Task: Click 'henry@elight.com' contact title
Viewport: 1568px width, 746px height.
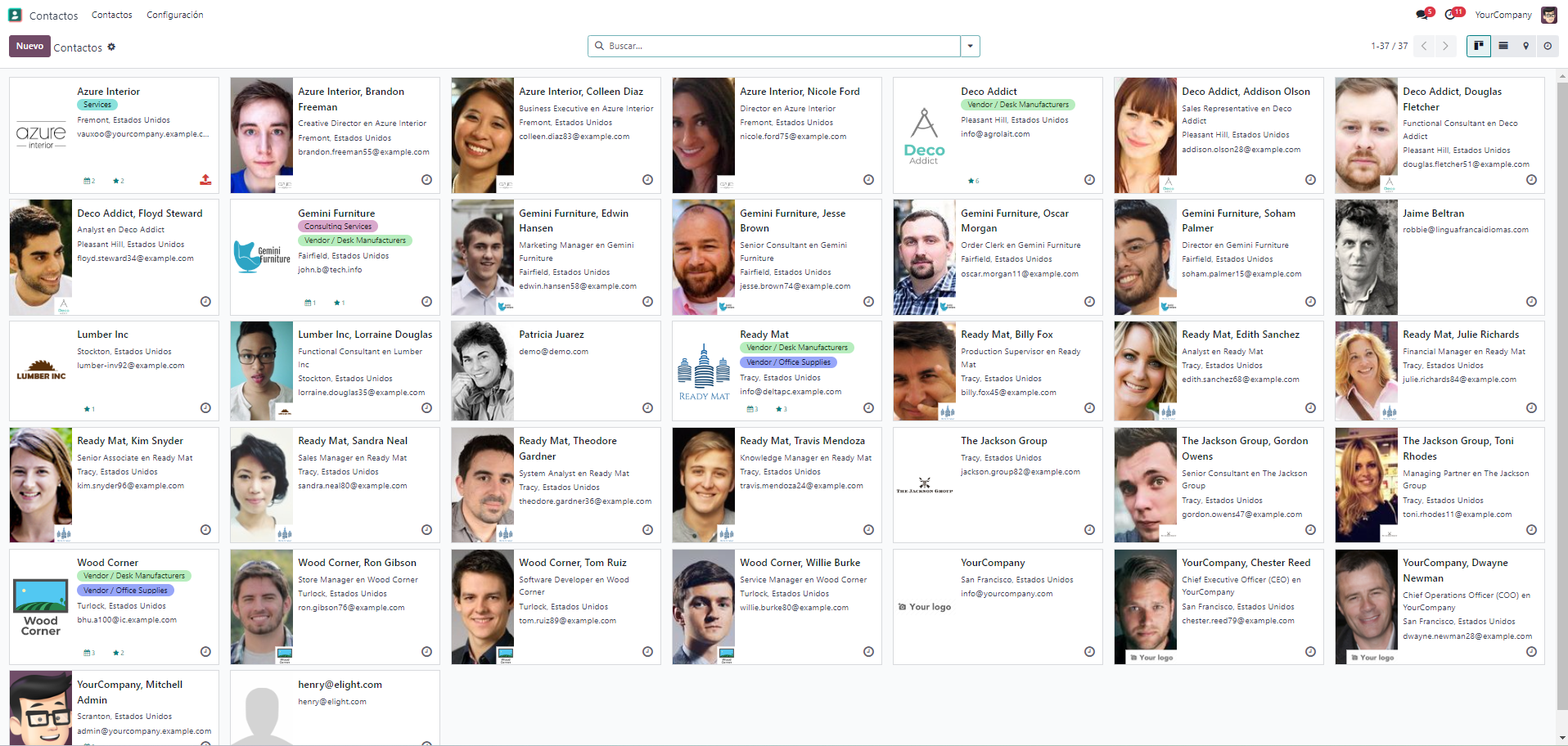Action: point(340,685)
